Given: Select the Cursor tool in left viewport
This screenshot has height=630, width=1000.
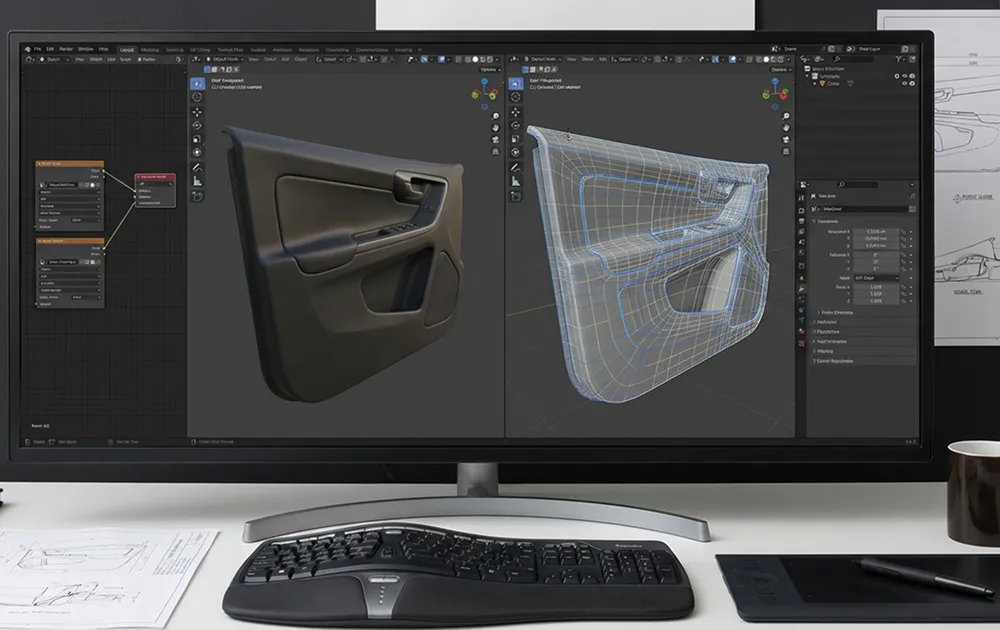Looking at the screenshot, I should (197, 97).
